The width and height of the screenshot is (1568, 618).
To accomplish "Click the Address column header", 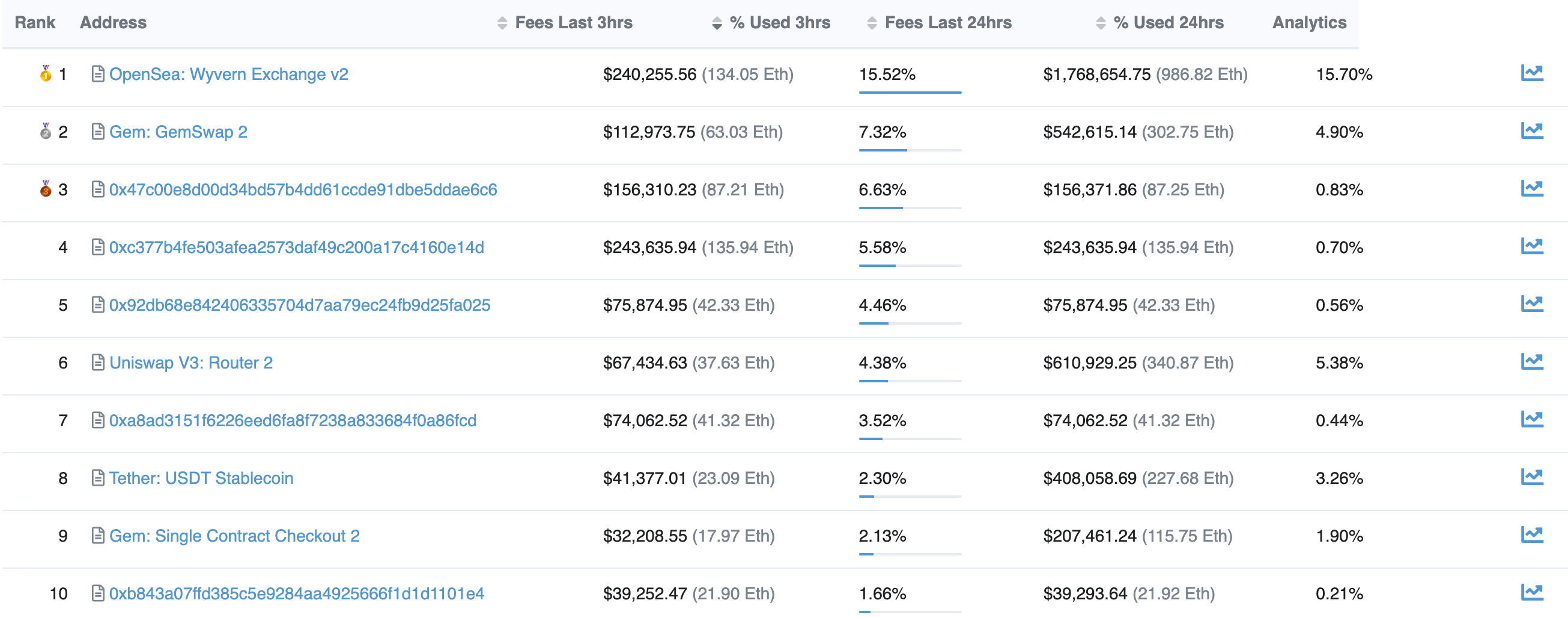I will [x=113, y=23].
